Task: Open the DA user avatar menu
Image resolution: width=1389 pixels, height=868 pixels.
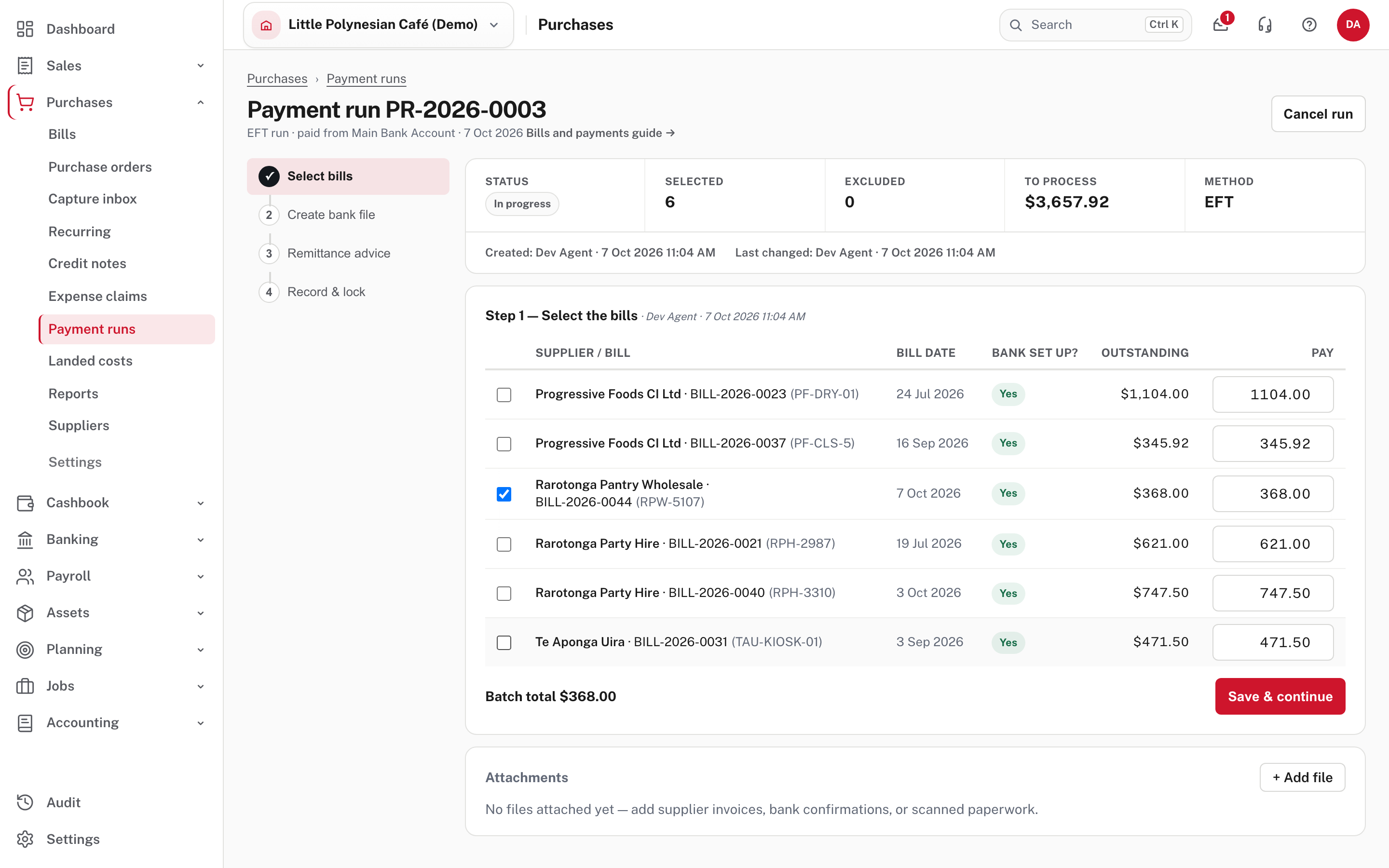Action: 1353,25
